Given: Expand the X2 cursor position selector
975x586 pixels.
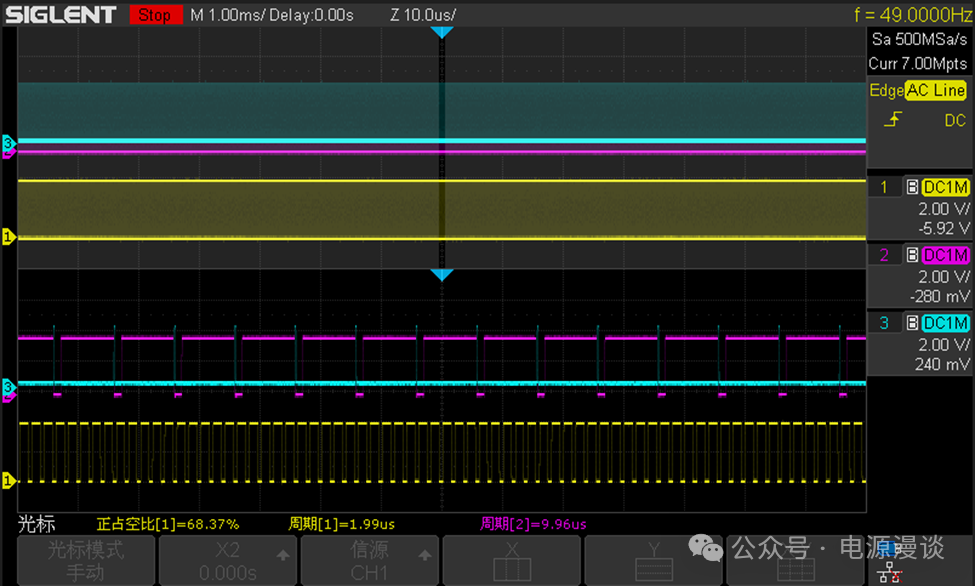Looking at the screenshot, I should (228, 562).
